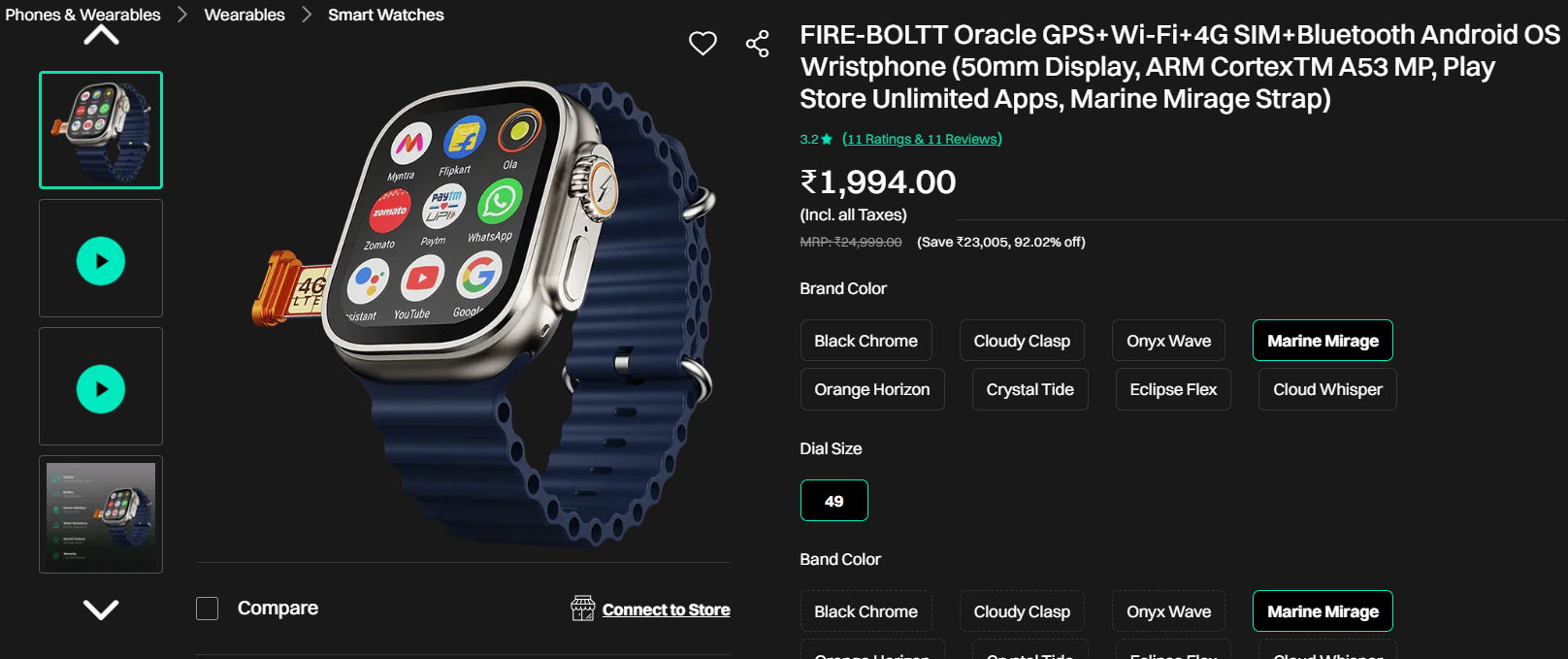Open the feature list image thumbnail
This screenshot has width=1568, height=659.
[101, 514]
